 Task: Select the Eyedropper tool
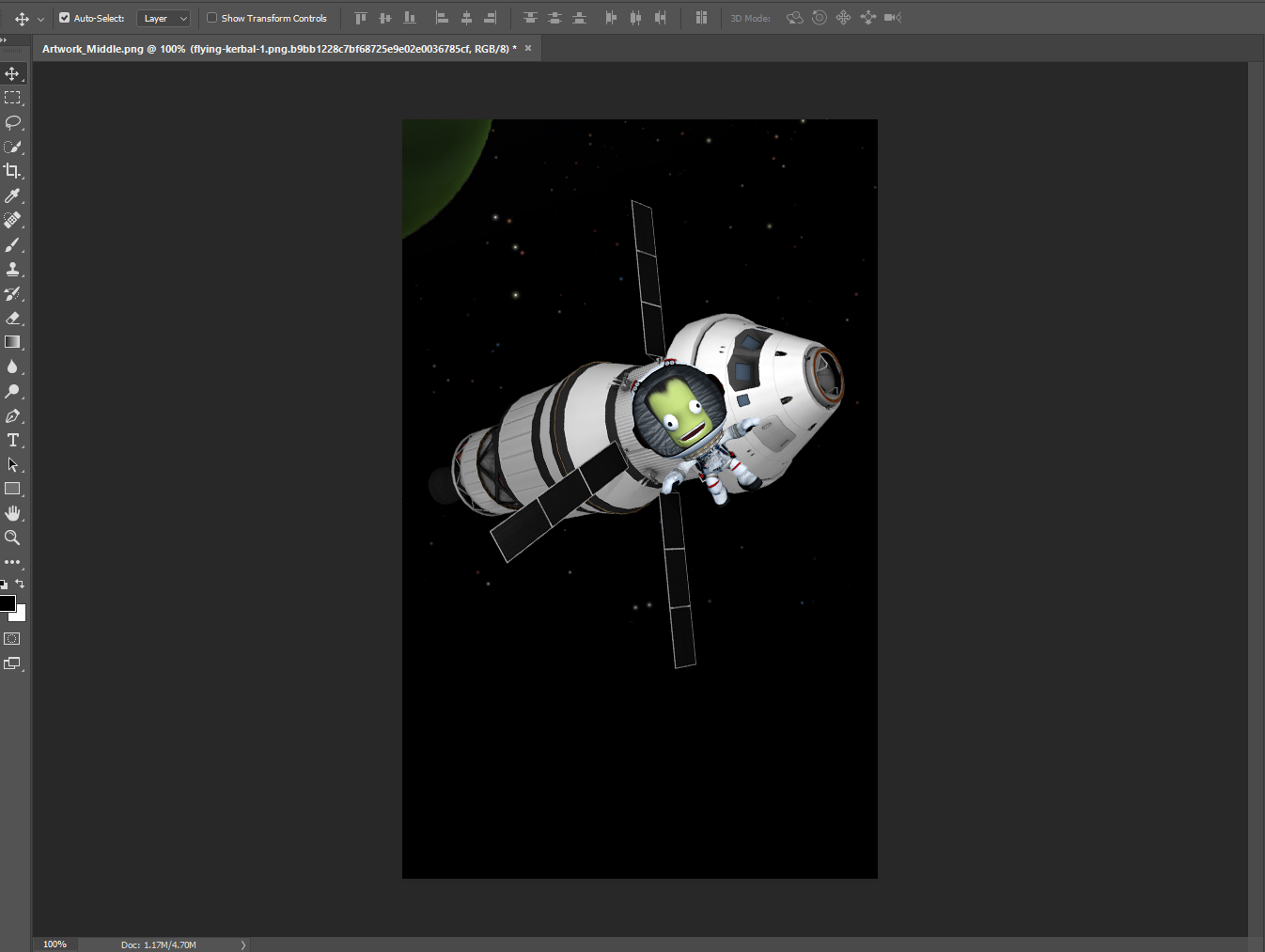point(12,195)
